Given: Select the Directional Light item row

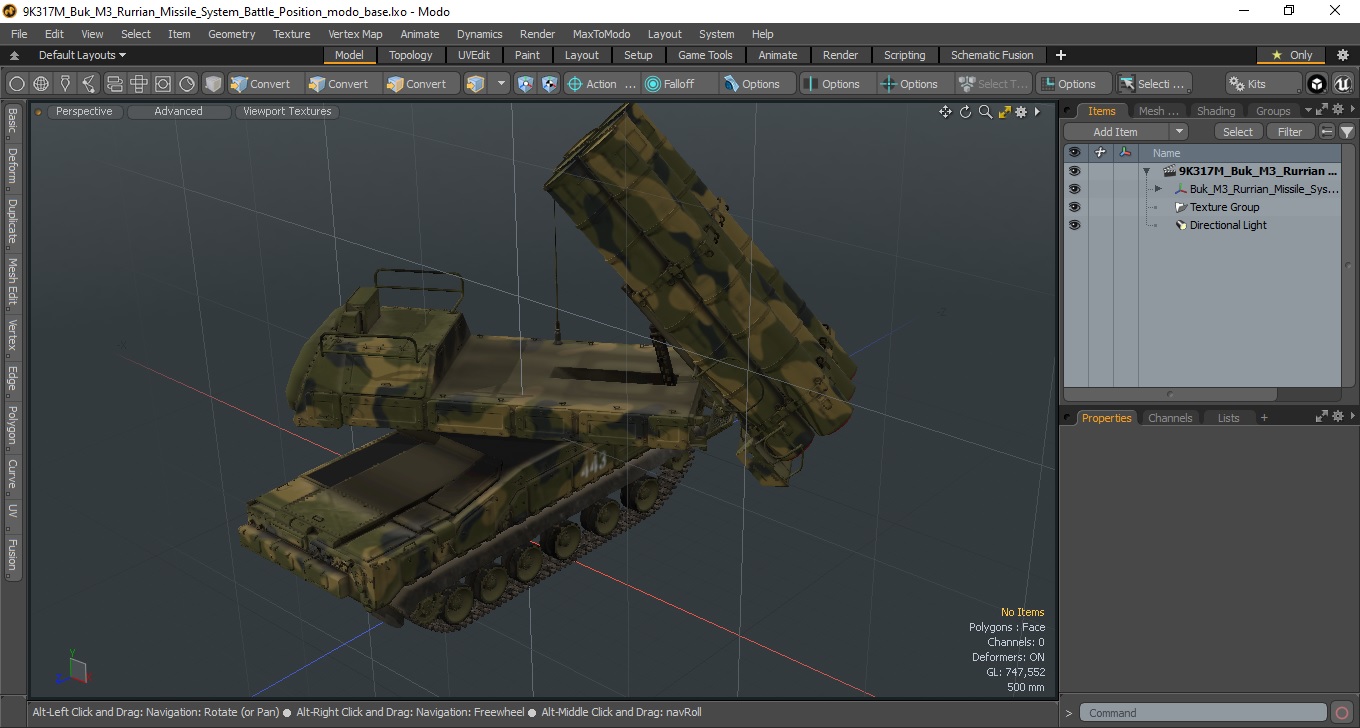Looking at the screenshot, I should [x=1202, y=225].
